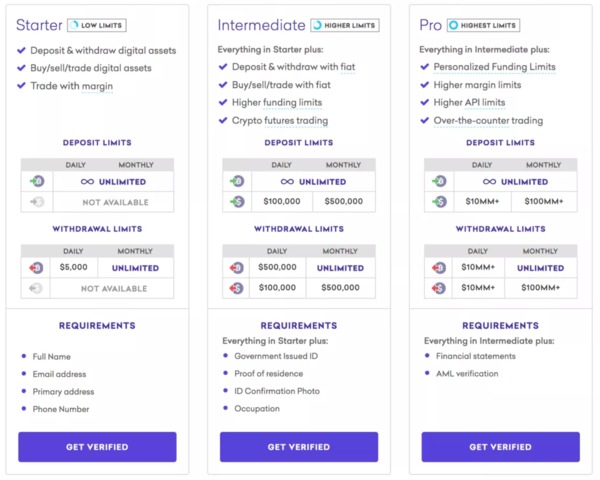This screenshot has height=480, width=600.
Task: Get verified for Intermediate tier
Action: click(299, 447)
